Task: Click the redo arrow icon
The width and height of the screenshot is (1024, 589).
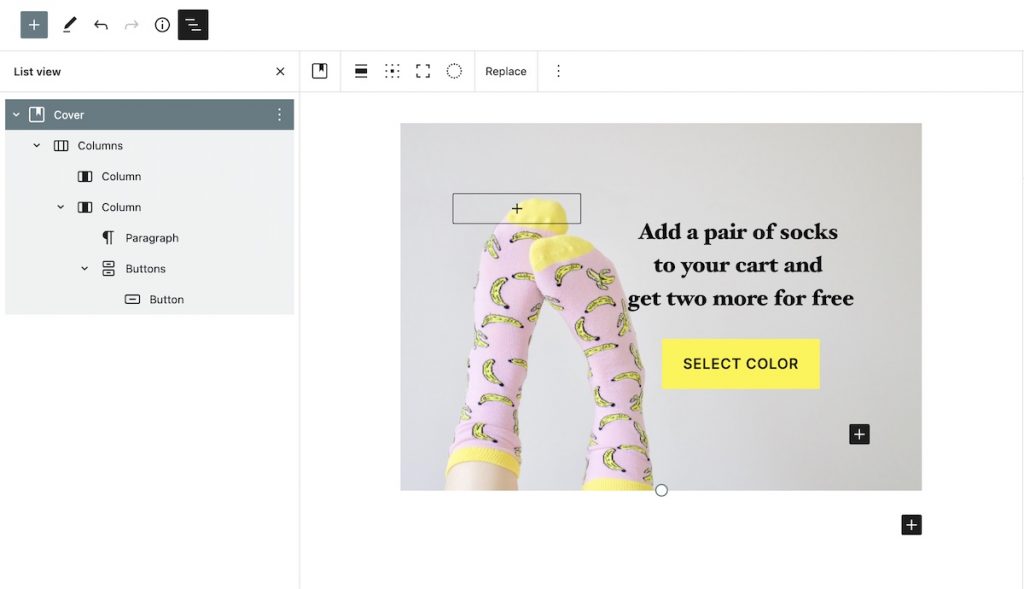Action: click(131, 25)
